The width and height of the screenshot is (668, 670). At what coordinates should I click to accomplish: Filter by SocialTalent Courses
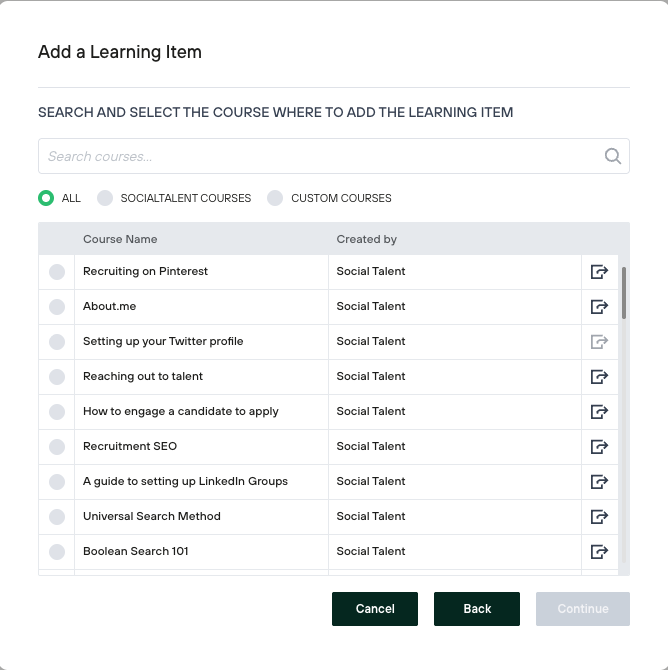coord(105,198)
